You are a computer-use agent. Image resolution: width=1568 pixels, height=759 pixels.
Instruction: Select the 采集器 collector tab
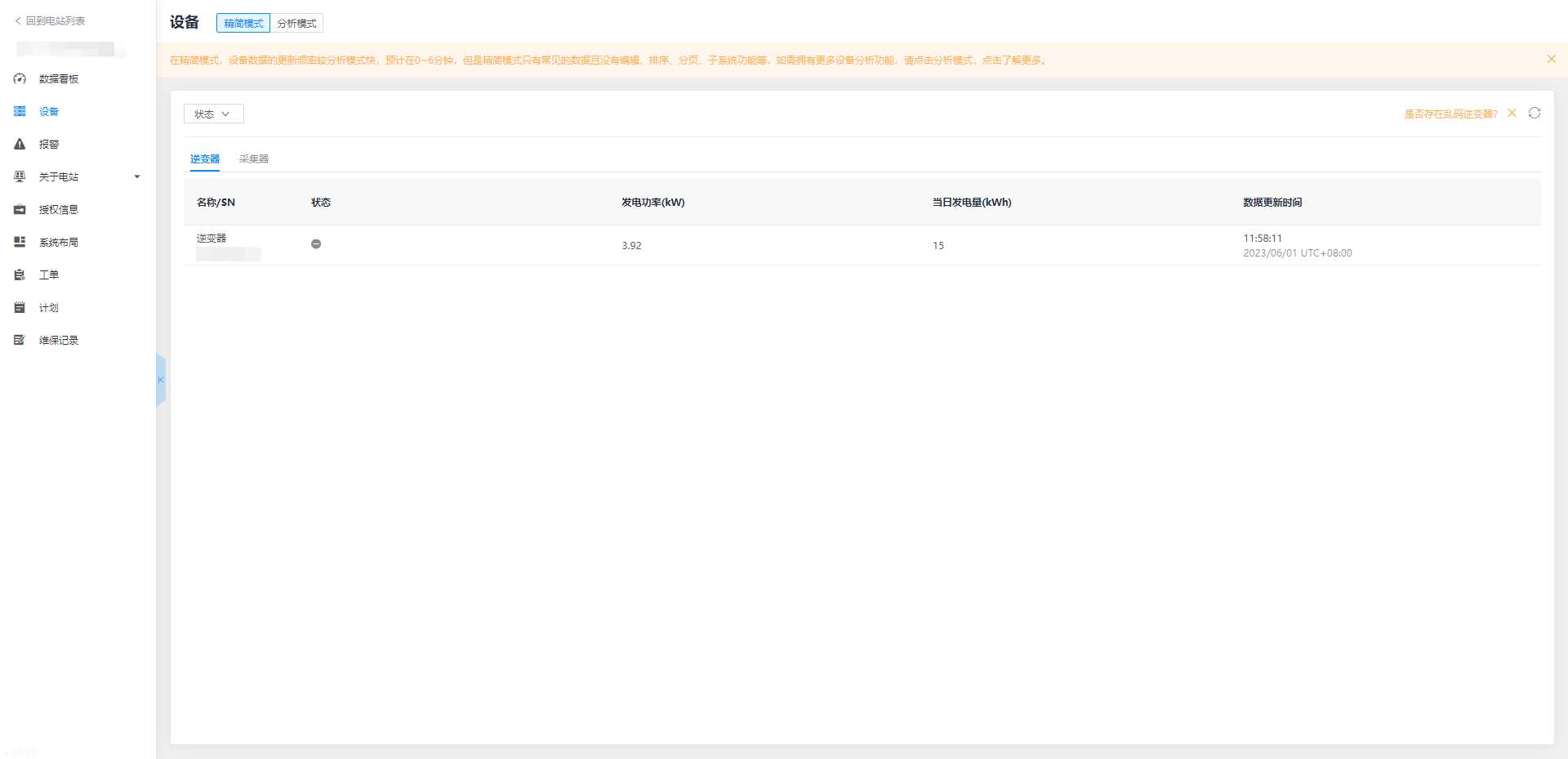254,159
